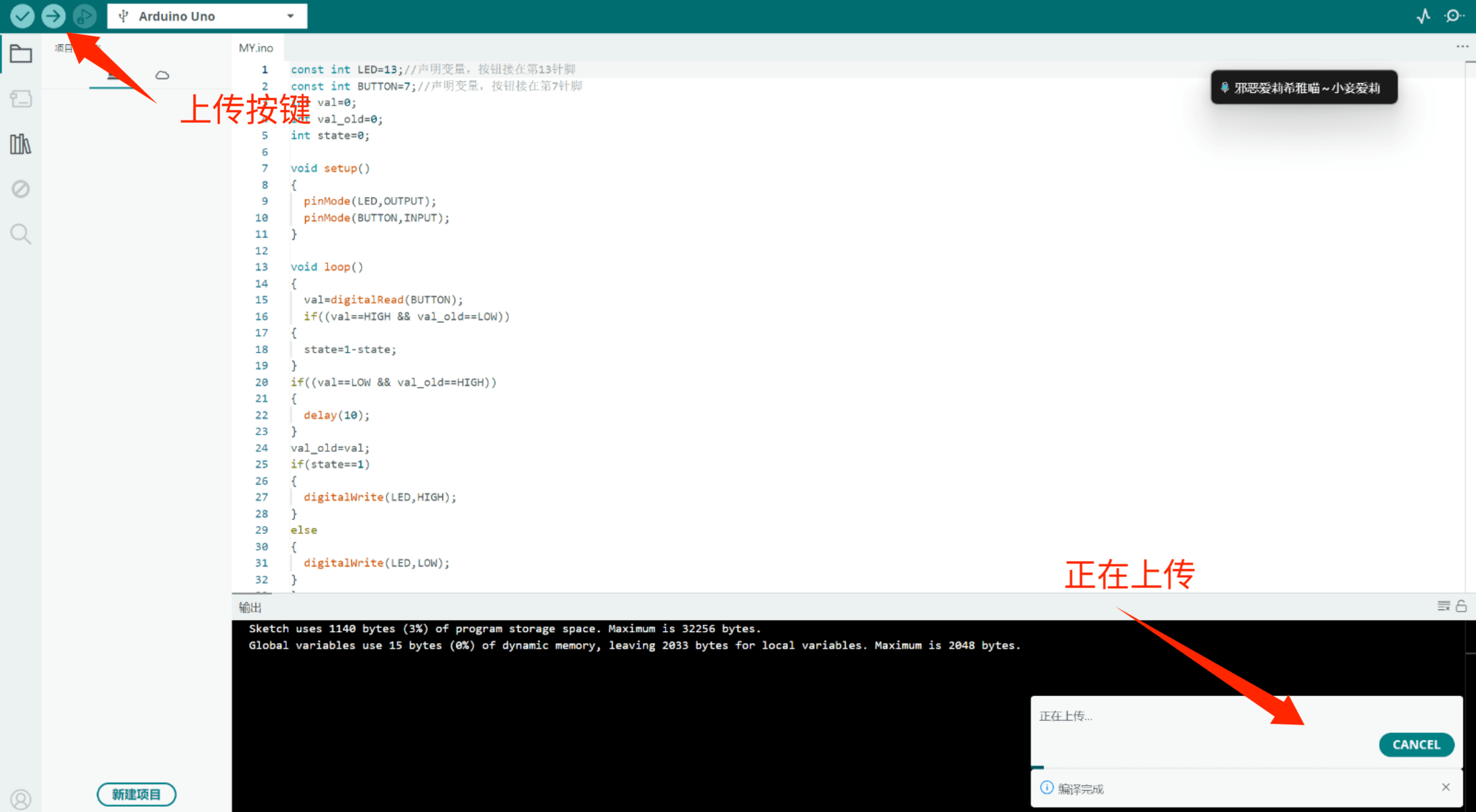The image size is (1476, 812).
Task: Toggle the output word wrap icon
Action: tap(1443, 606)
